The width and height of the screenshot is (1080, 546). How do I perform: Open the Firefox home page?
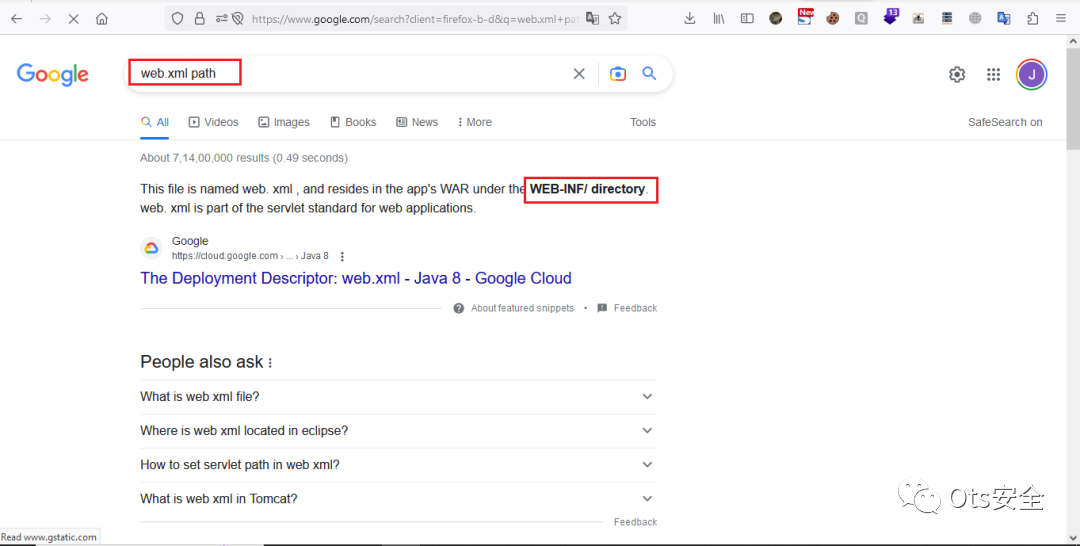[x=102, y=19]
